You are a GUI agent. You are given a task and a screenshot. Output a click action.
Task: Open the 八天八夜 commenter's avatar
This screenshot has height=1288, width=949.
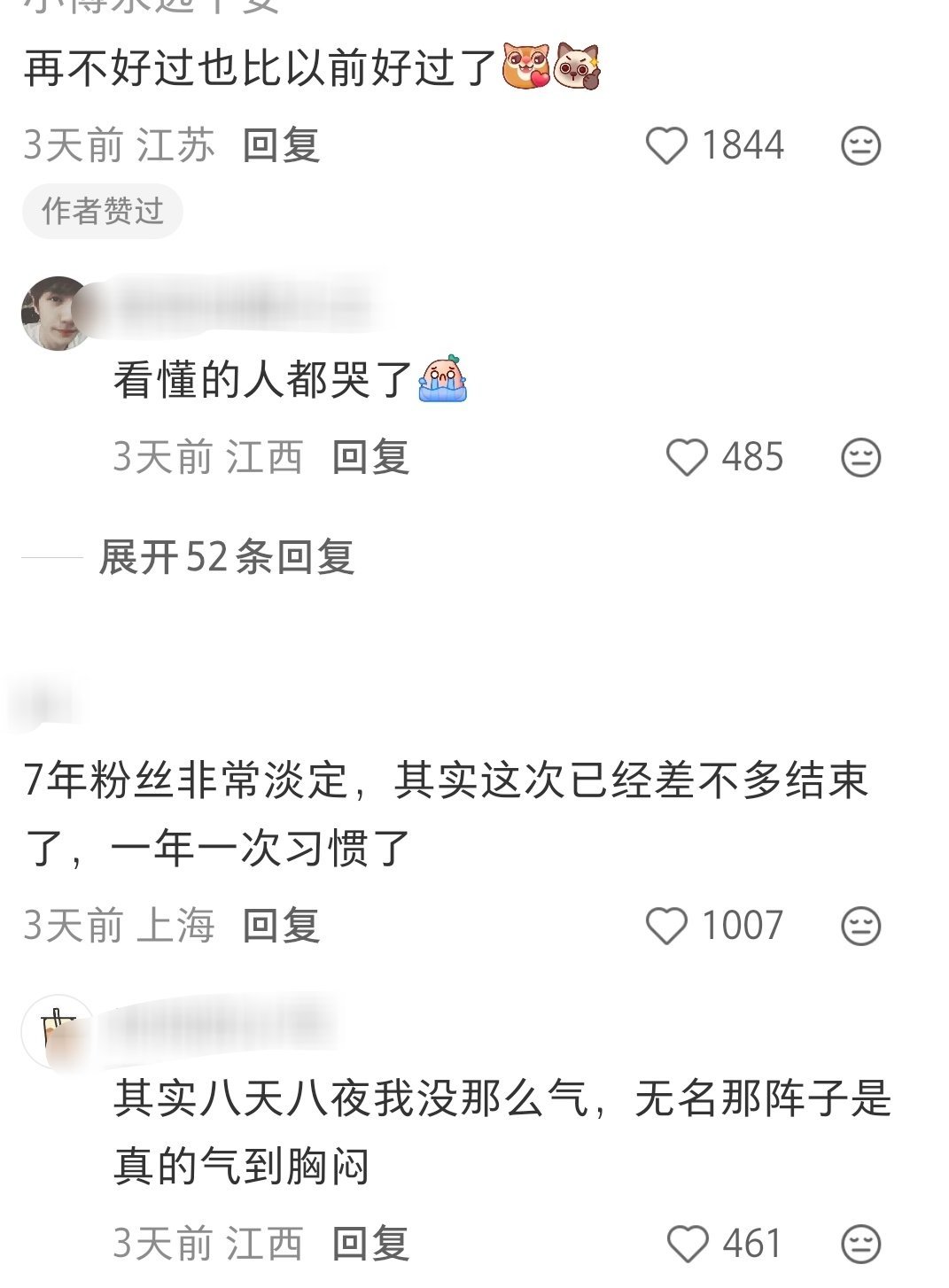point(57,1032)
